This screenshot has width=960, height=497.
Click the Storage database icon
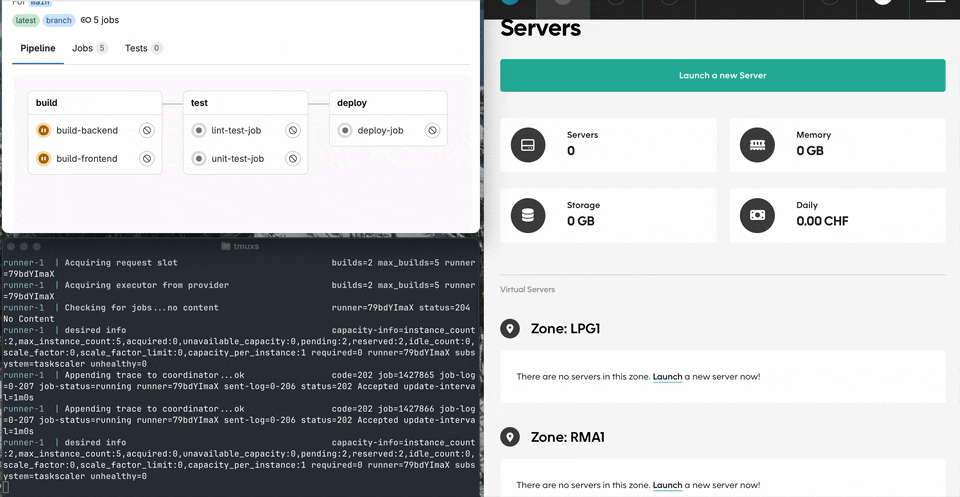click(528, 215)
